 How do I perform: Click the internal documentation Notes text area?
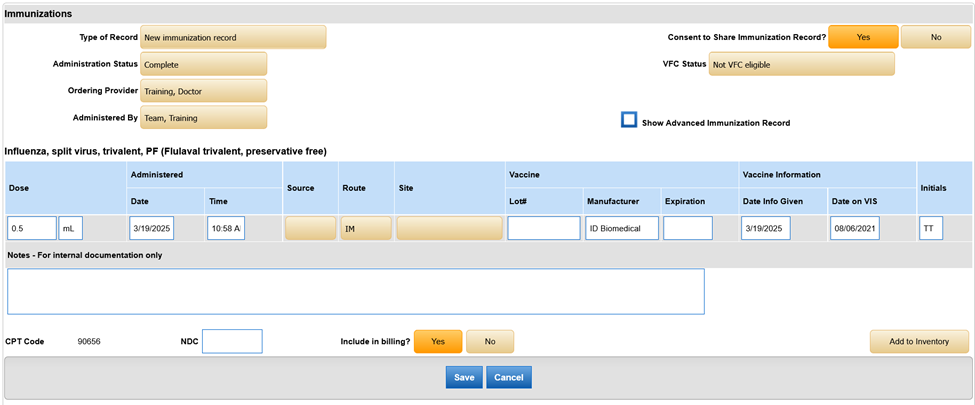tap(355, 291)
